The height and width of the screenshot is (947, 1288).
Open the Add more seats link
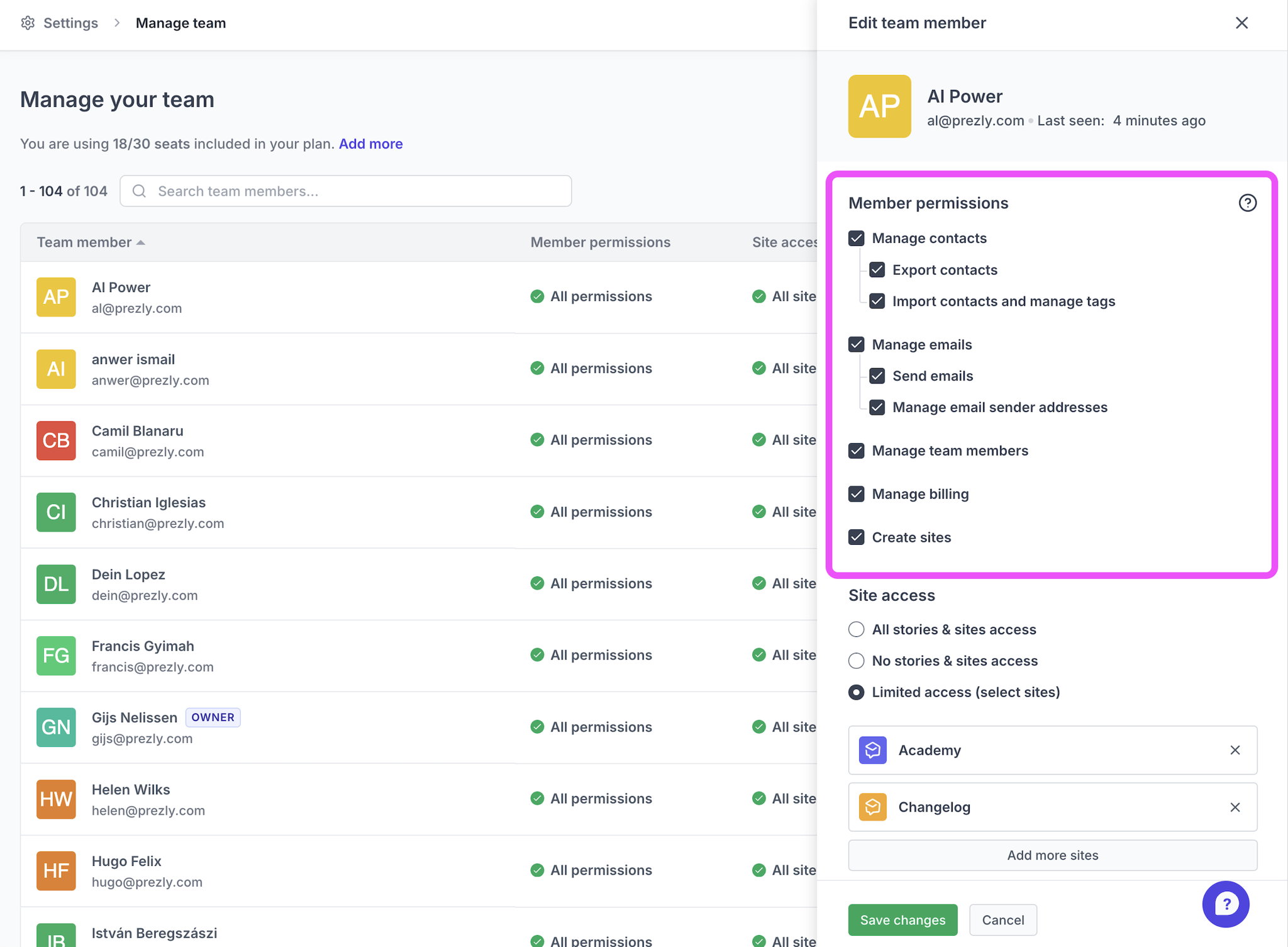point(370,144)
